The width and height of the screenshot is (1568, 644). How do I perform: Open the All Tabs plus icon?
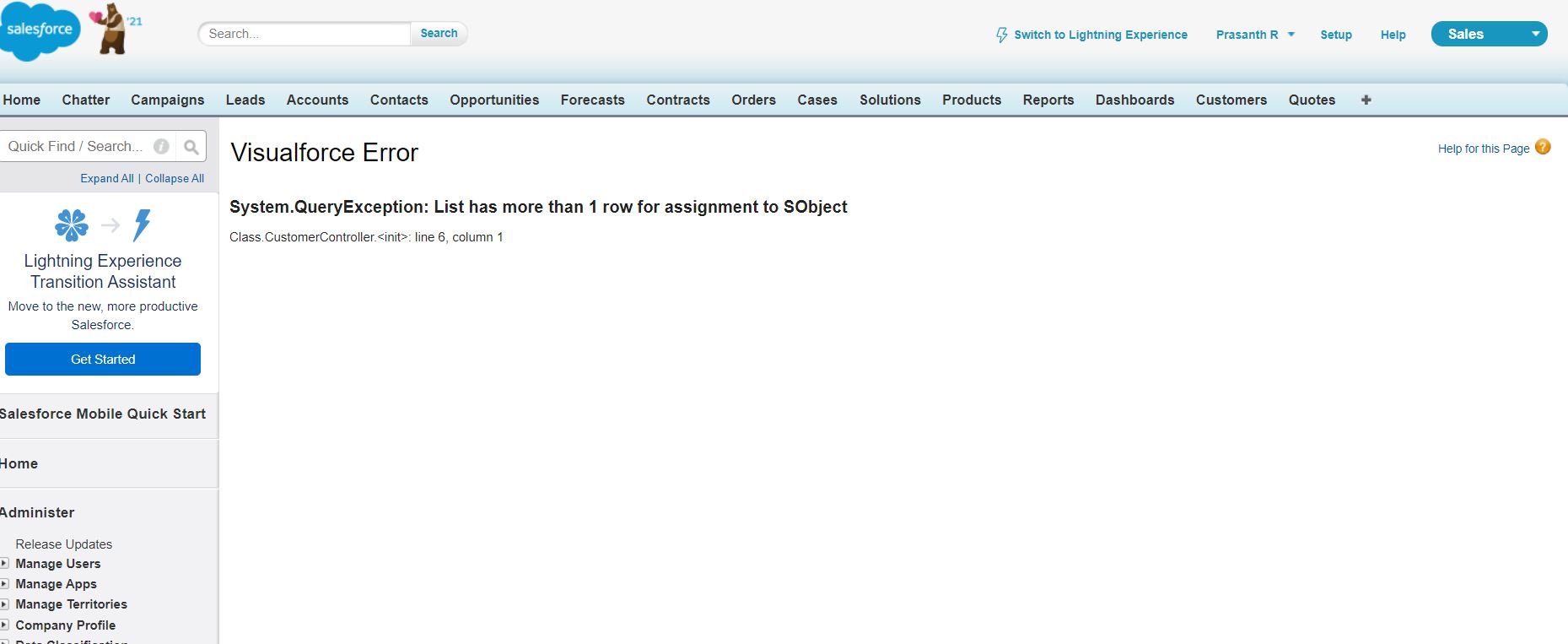point(1366,100)
